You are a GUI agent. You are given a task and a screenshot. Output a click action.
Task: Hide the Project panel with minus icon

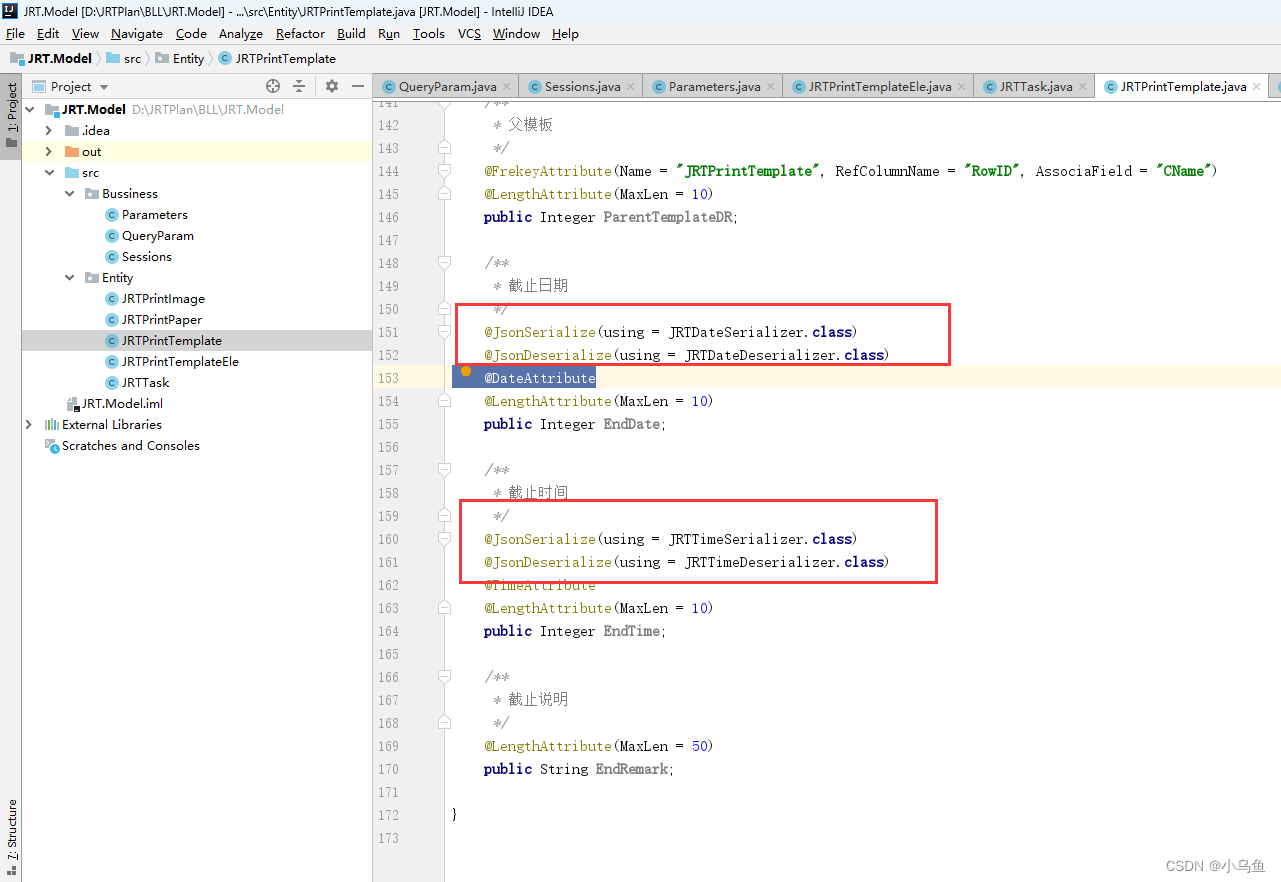click(x=358, y=86)
